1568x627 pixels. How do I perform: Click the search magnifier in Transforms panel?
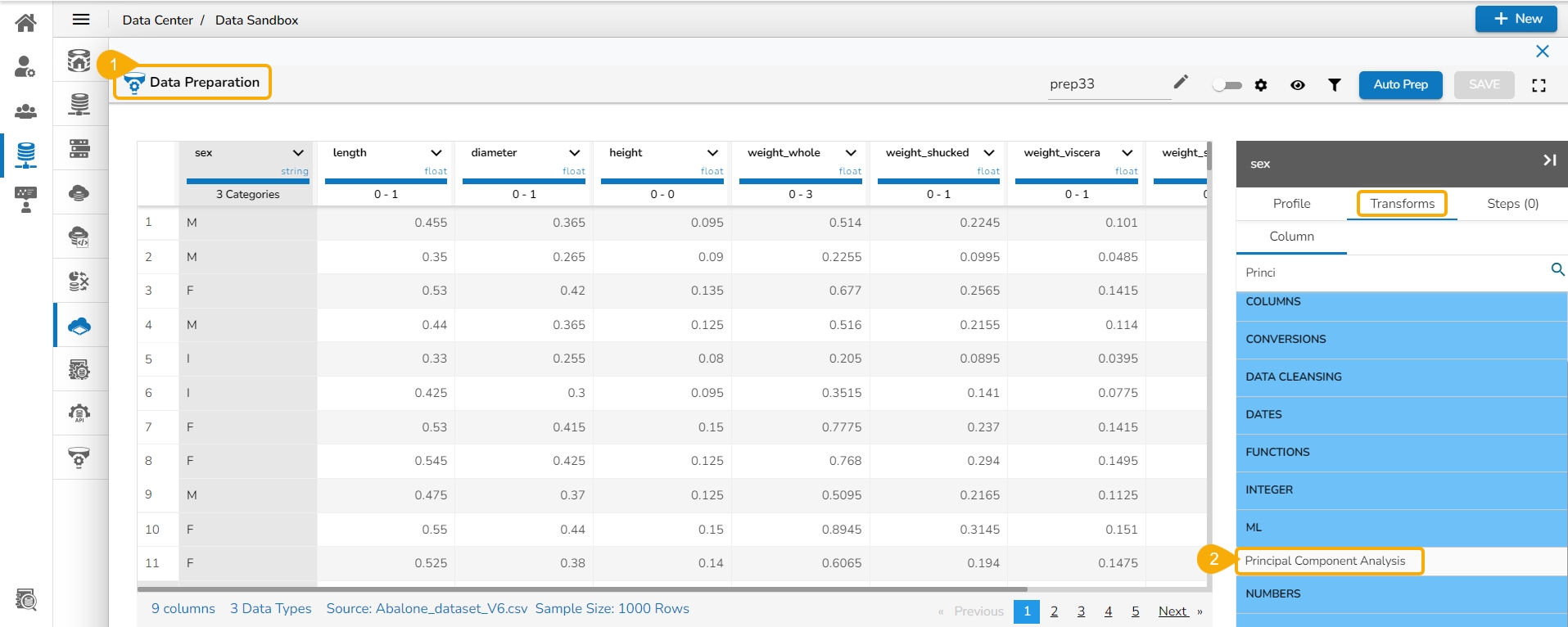(x=1557, y=269)
